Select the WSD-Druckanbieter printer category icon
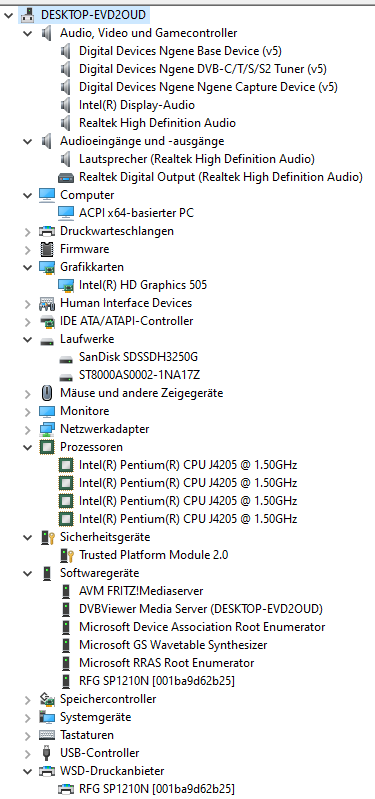The image size is (375, 799). (47, 771)
